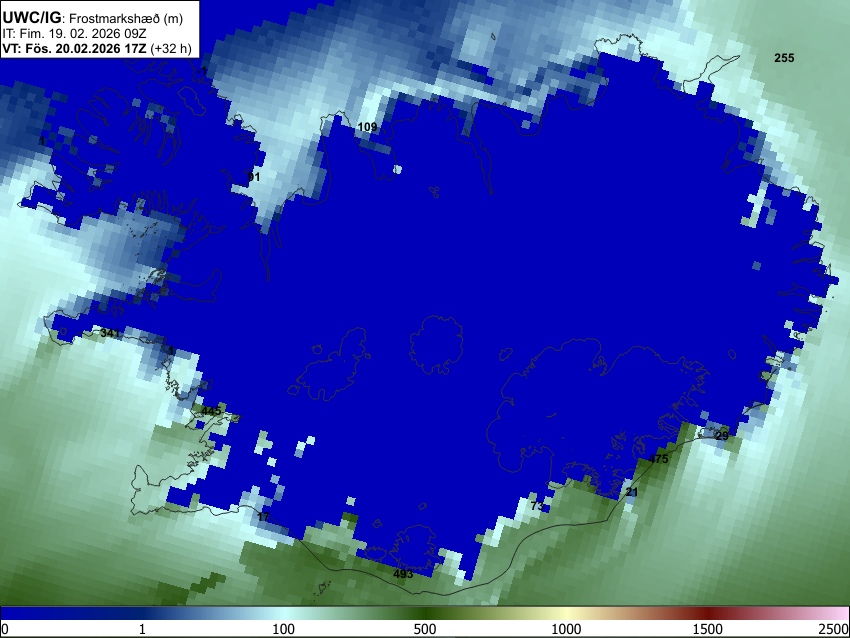Viewport: 850px width, 638px height.
Task: Click the map value 17
Action: 263,517
